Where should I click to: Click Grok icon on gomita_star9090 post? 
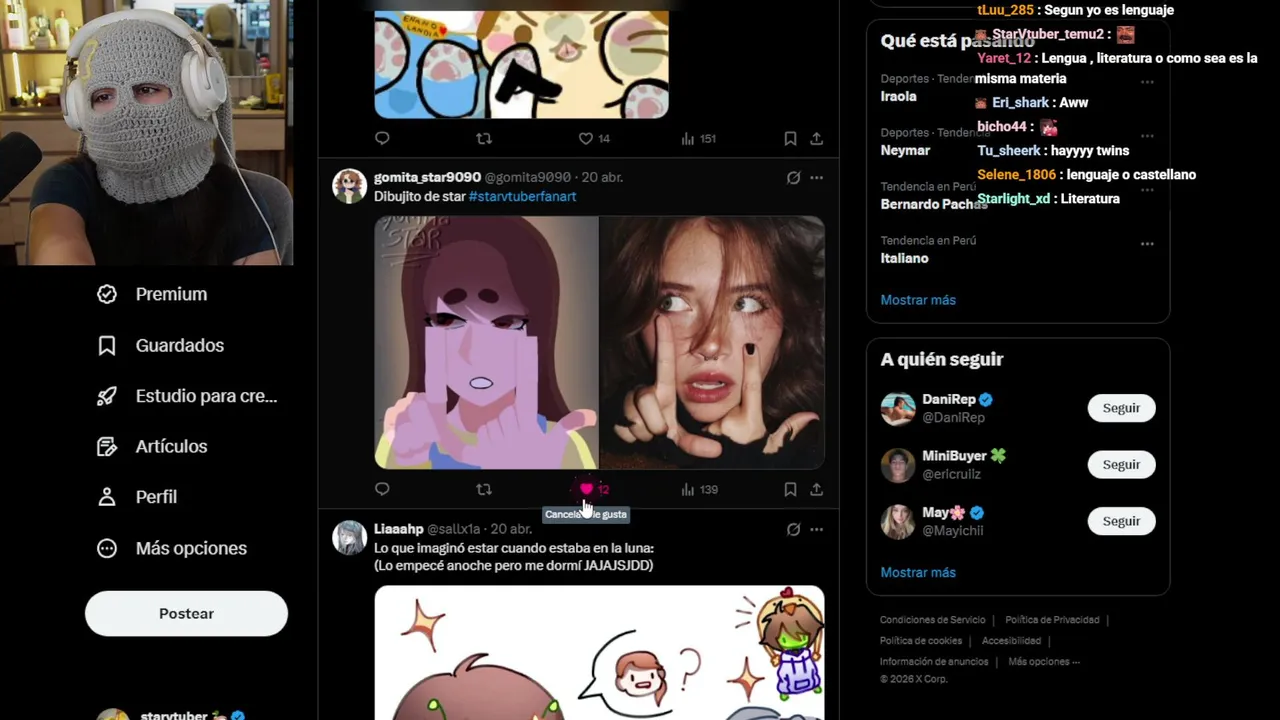pos(793,178)
